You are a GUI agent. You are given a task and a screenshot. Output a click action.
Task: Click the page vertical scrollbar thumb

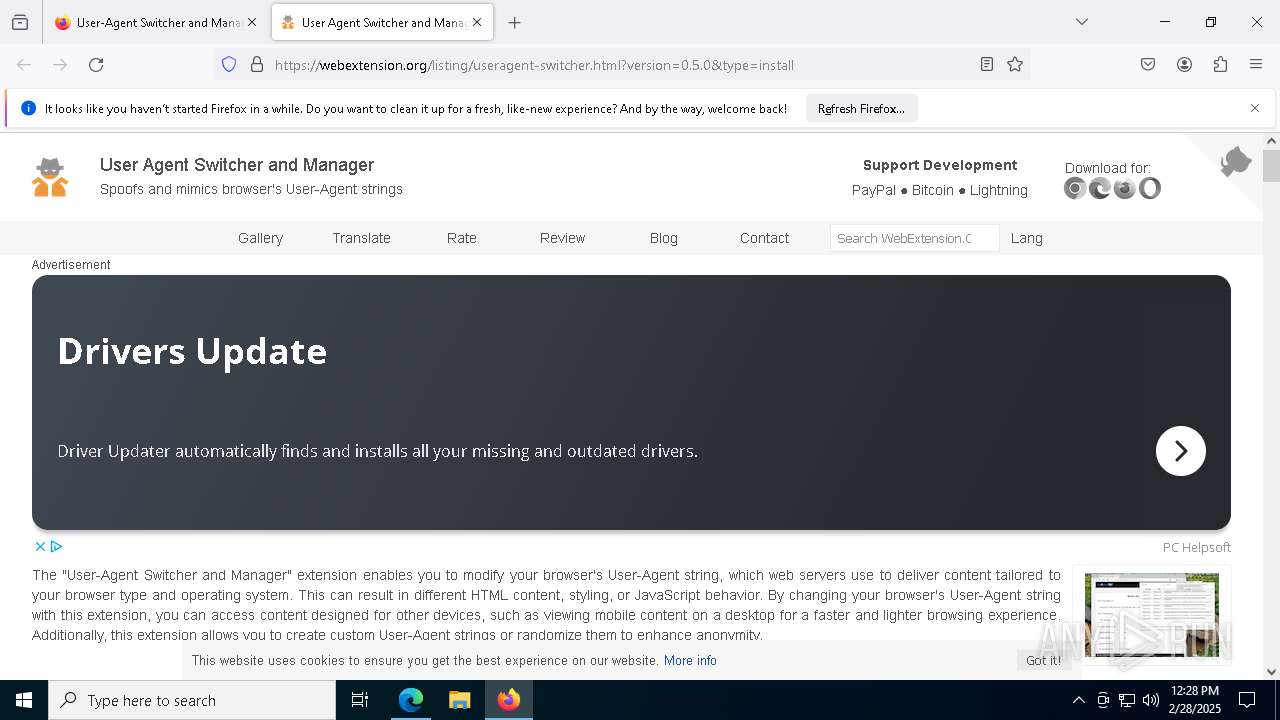tap(1271, 166)
